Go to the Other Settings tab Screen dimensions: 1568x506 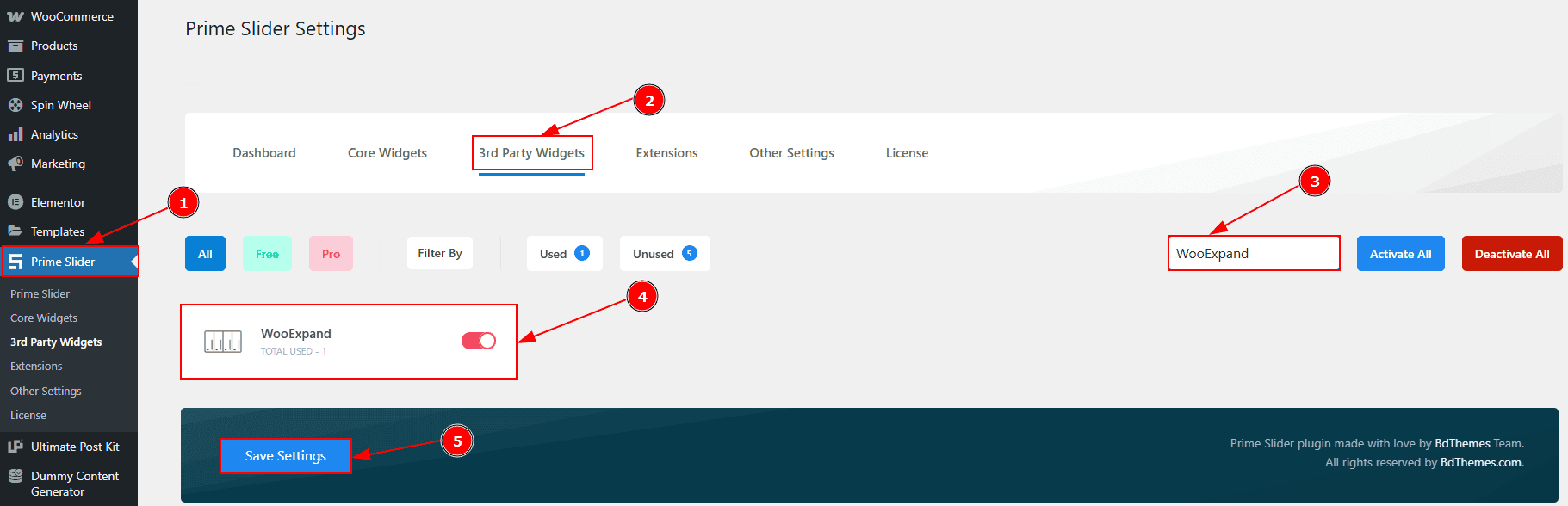pyautogui.click(x=792, y=153)
